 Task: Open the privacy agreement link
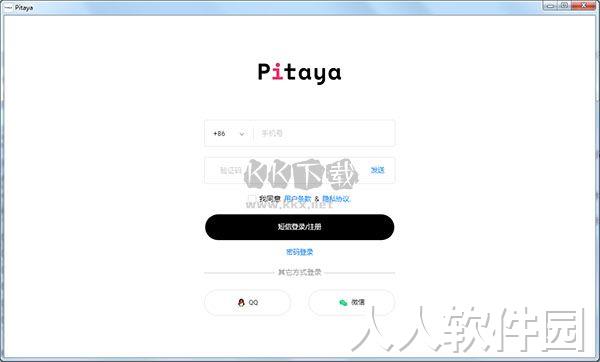[336, 199]
